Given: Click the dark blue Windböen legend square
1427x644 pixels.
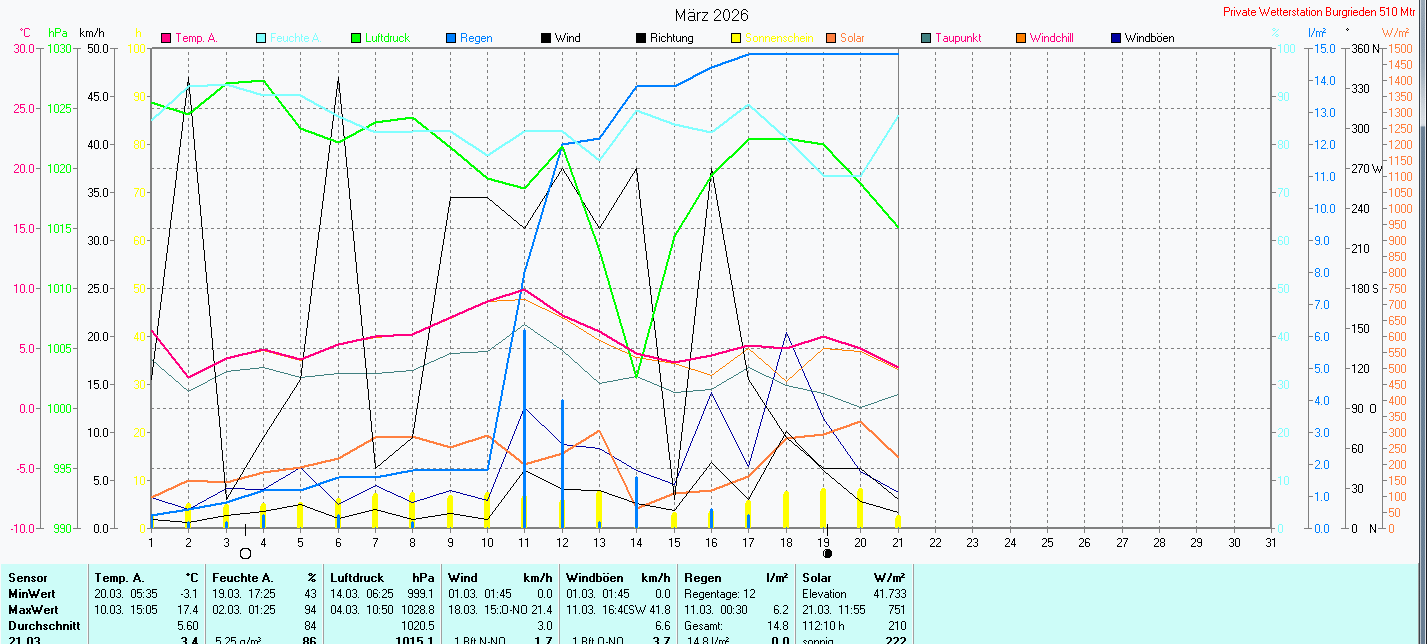Looking at the screenshot, I should coord(1116,38).
